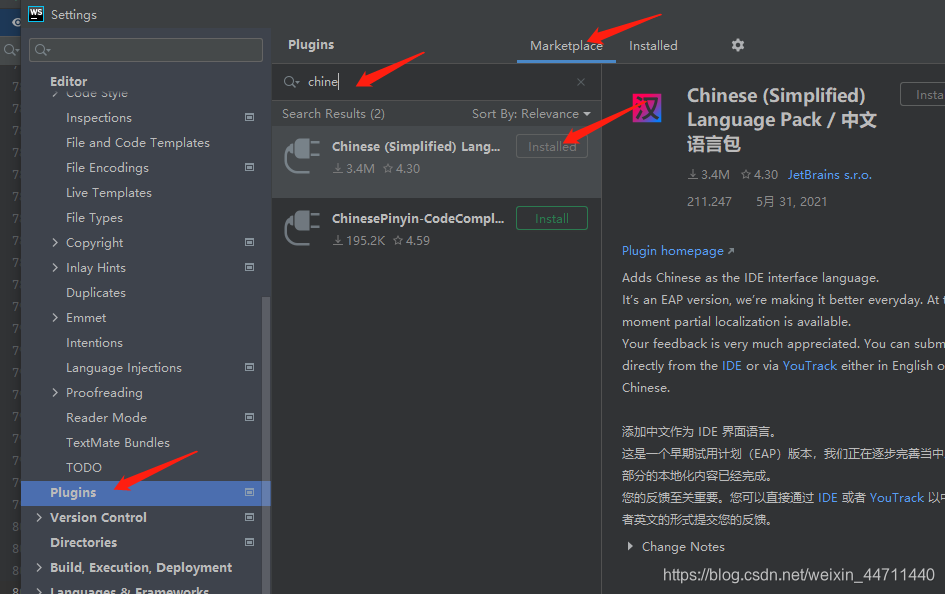The image size is (945, 594).
Task: Expand the Inlay Hints tree node
Action: pos(55,267)
